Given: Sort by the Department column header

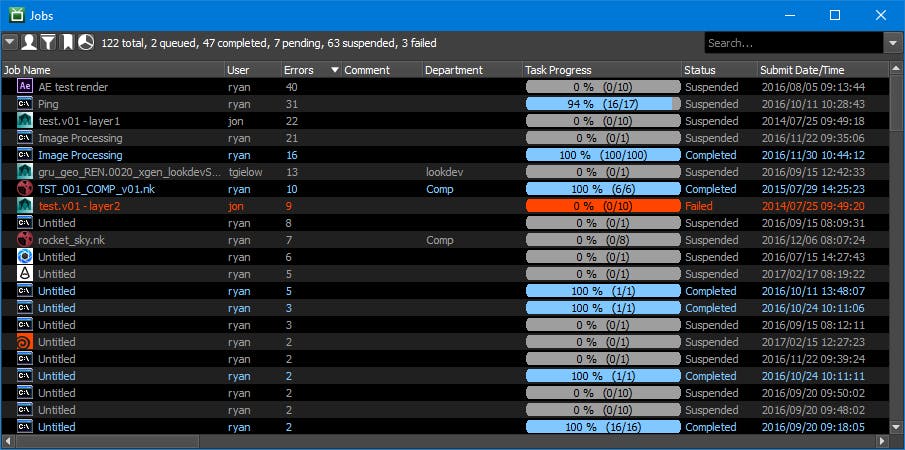Looking at the screenshot, I should click(x=472, y=70).
